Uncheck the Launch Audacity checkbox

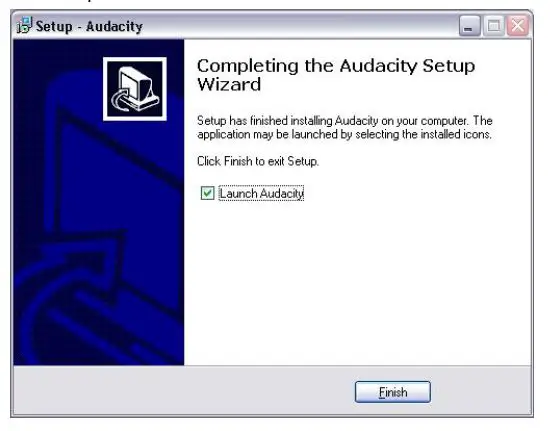pyautogui.click(x=207, y=193)
